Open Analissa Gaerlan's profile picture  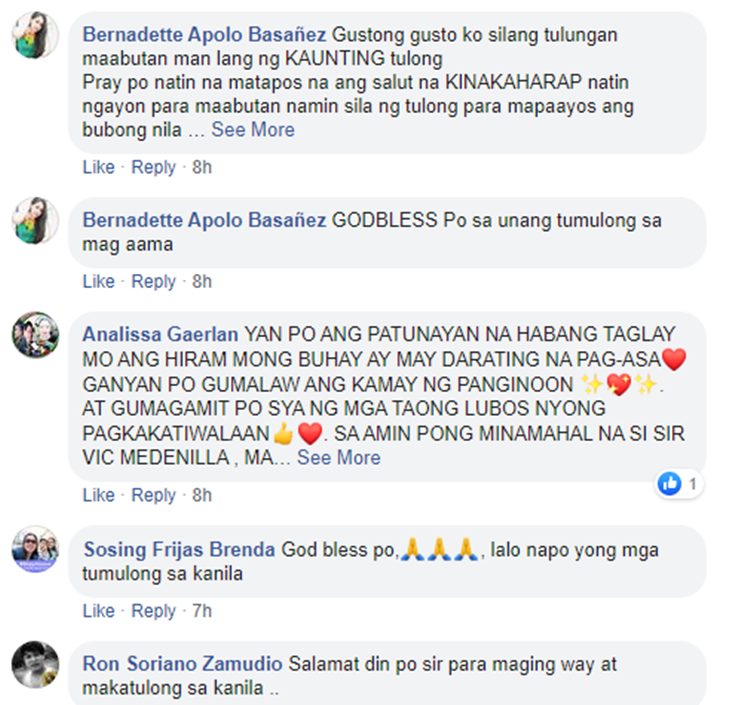coord(35,335)
